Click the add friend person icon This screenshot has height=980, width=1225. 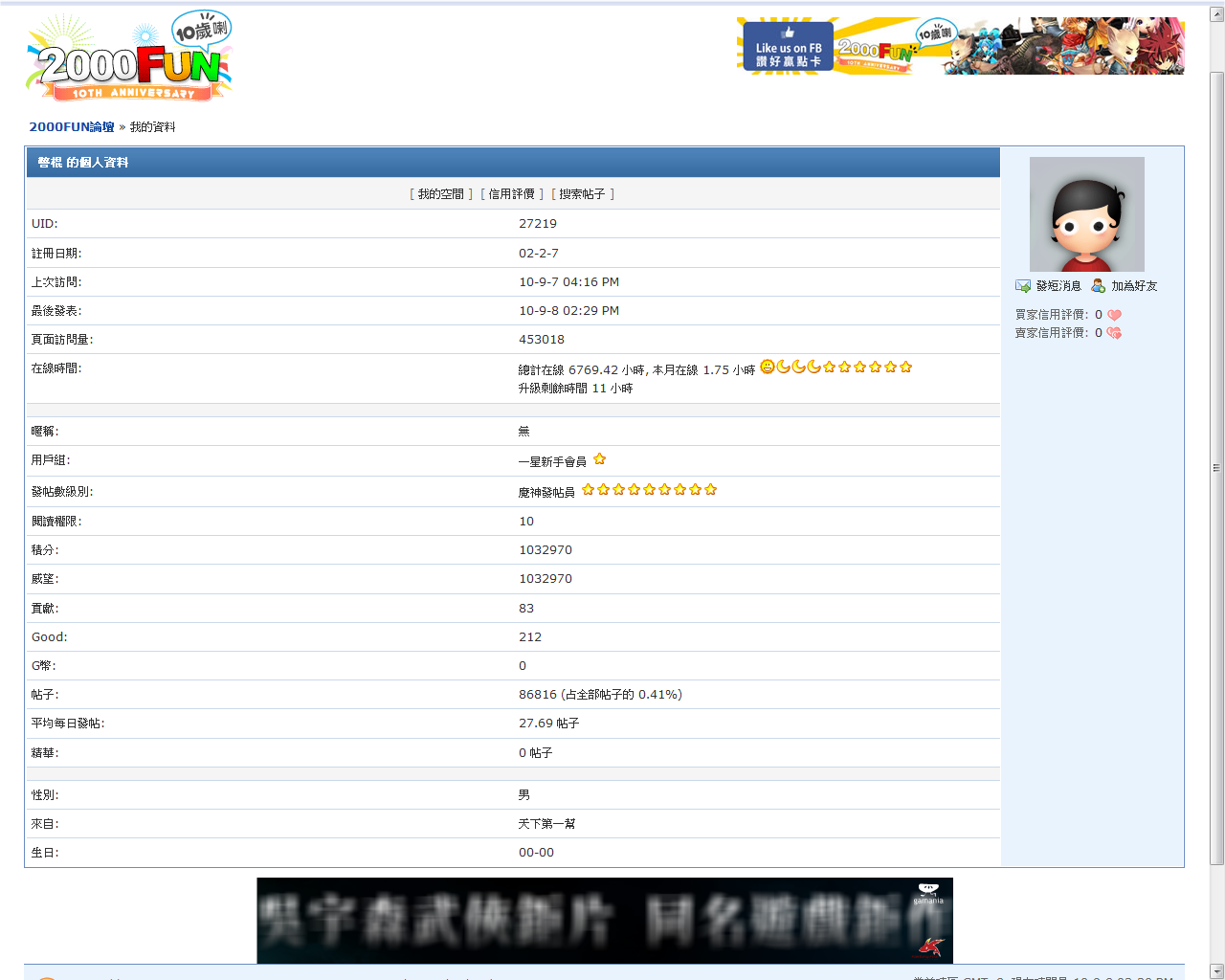pyautogui.click(x=1098, y=286)
